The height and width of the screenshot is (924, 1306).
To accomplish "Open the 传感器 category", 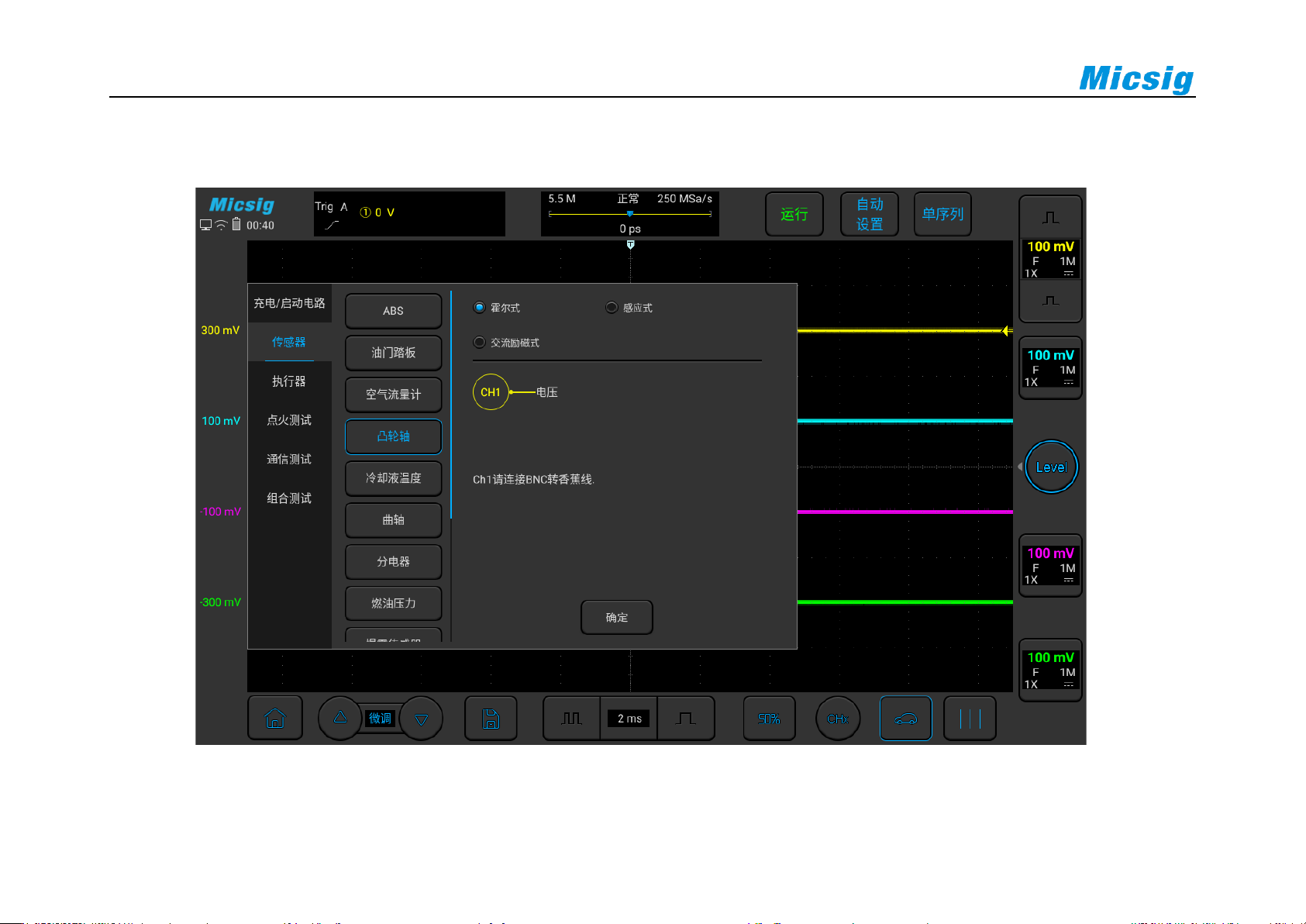I will pyautogui.click(x=290, y=342).
